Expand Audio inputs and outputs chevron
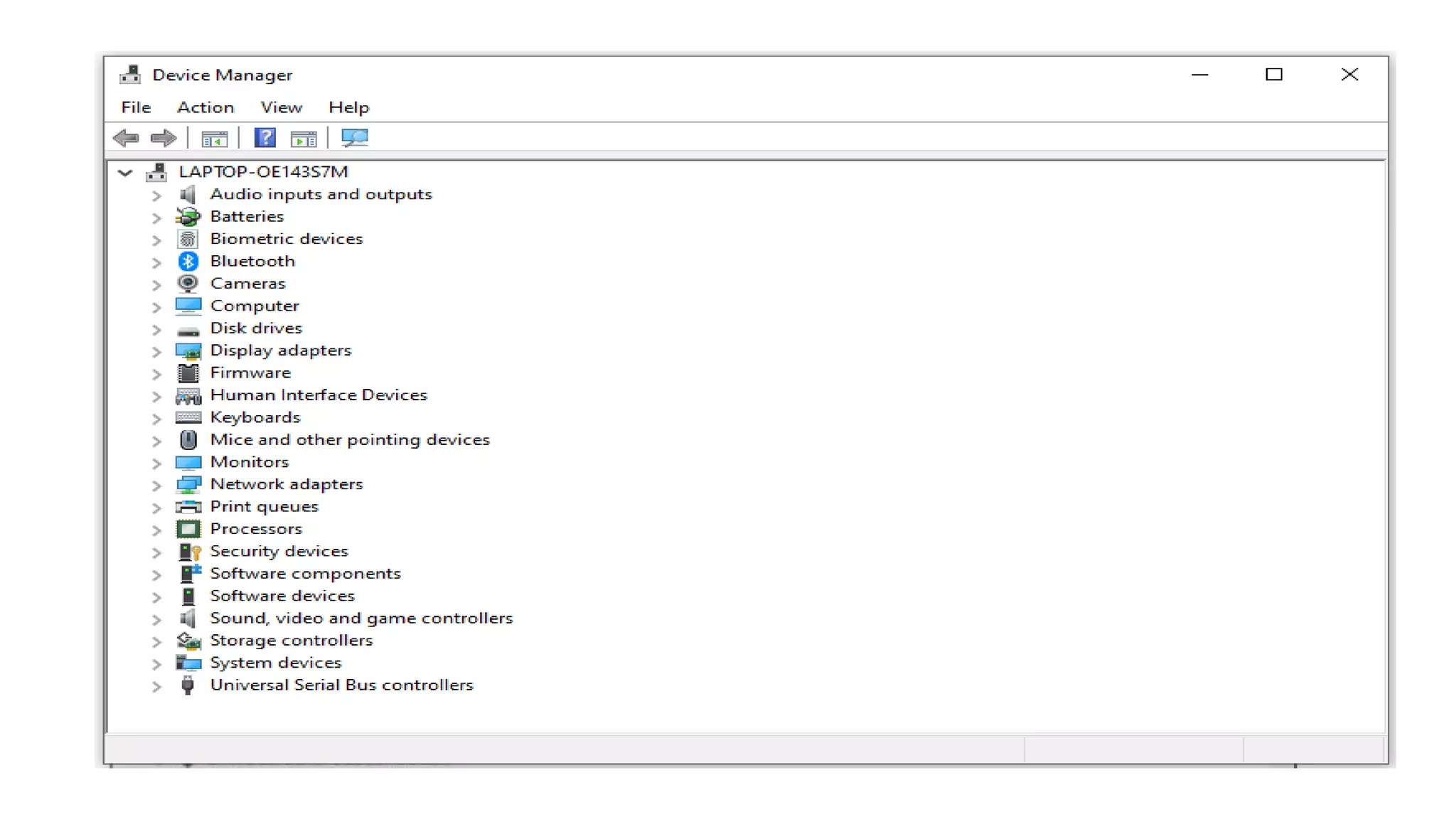The image size is (1456, 819). (x=156, y=196)
